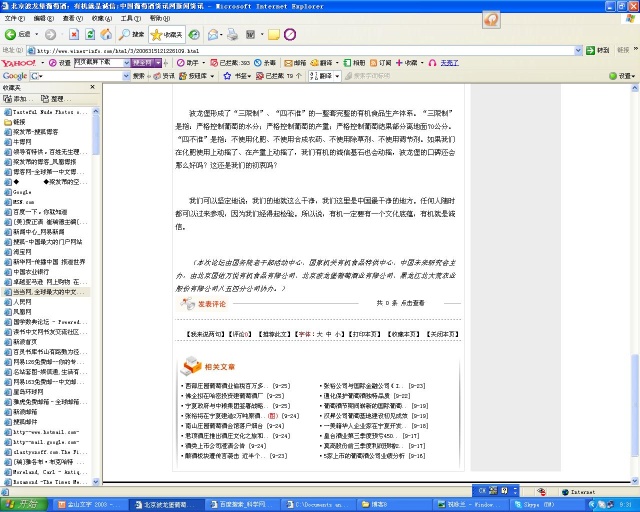Click the 【打印本页】 link

click(x=358, y=333)
